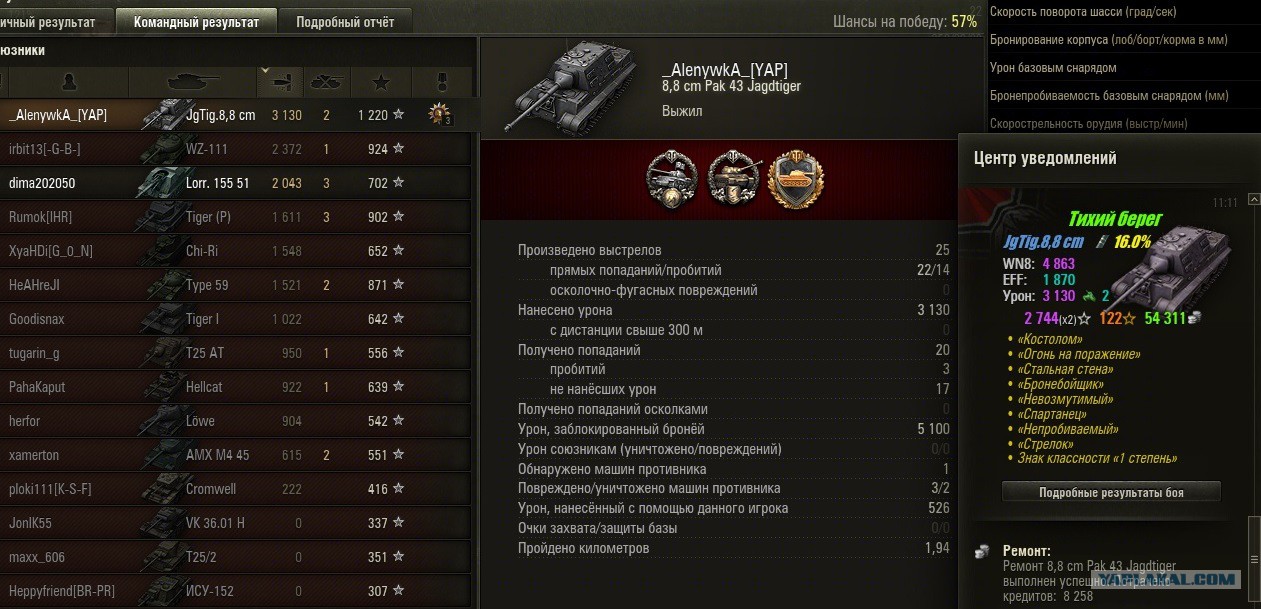Sort by medals column header icon
The width and height of the screenshot is (1261, 609).
point(441,82)
